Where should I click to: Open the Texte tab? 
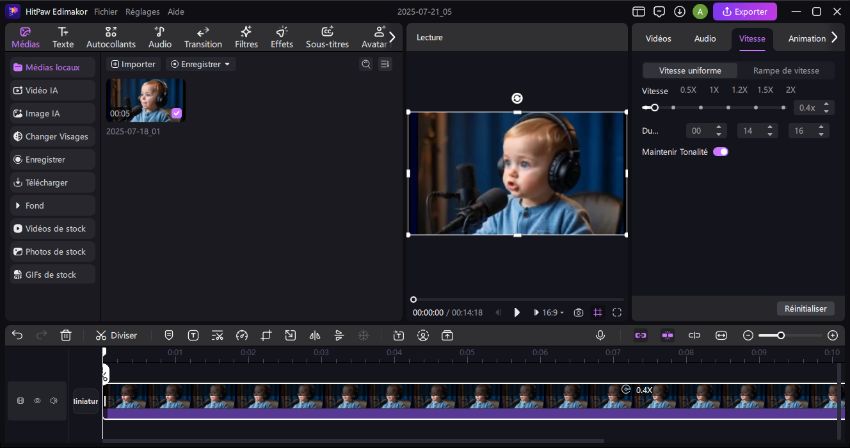pyautogui.click(x=63, y=37)
